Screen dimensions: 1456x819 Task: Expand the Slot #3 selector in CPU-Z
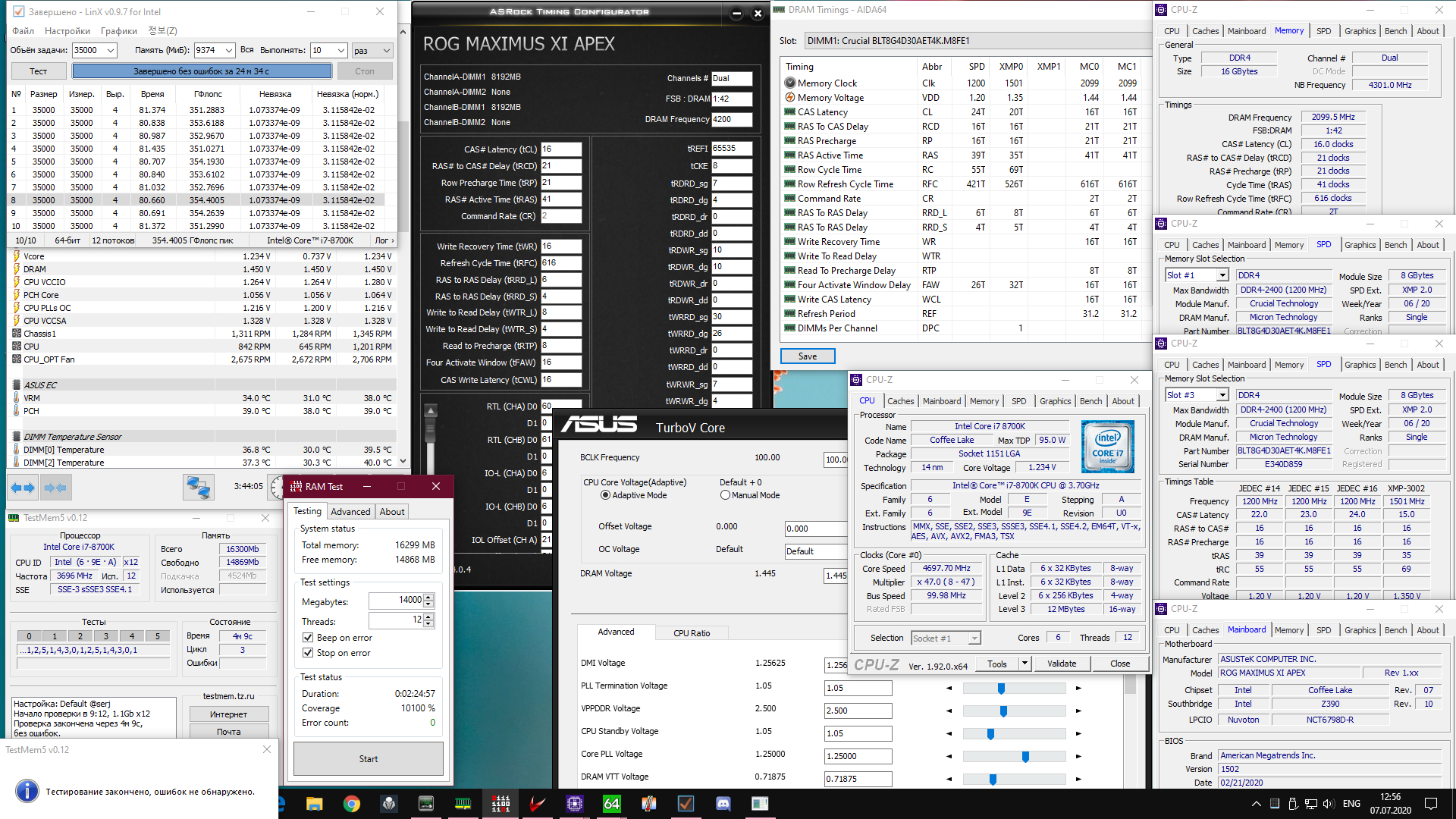(x=1222, y=395)
